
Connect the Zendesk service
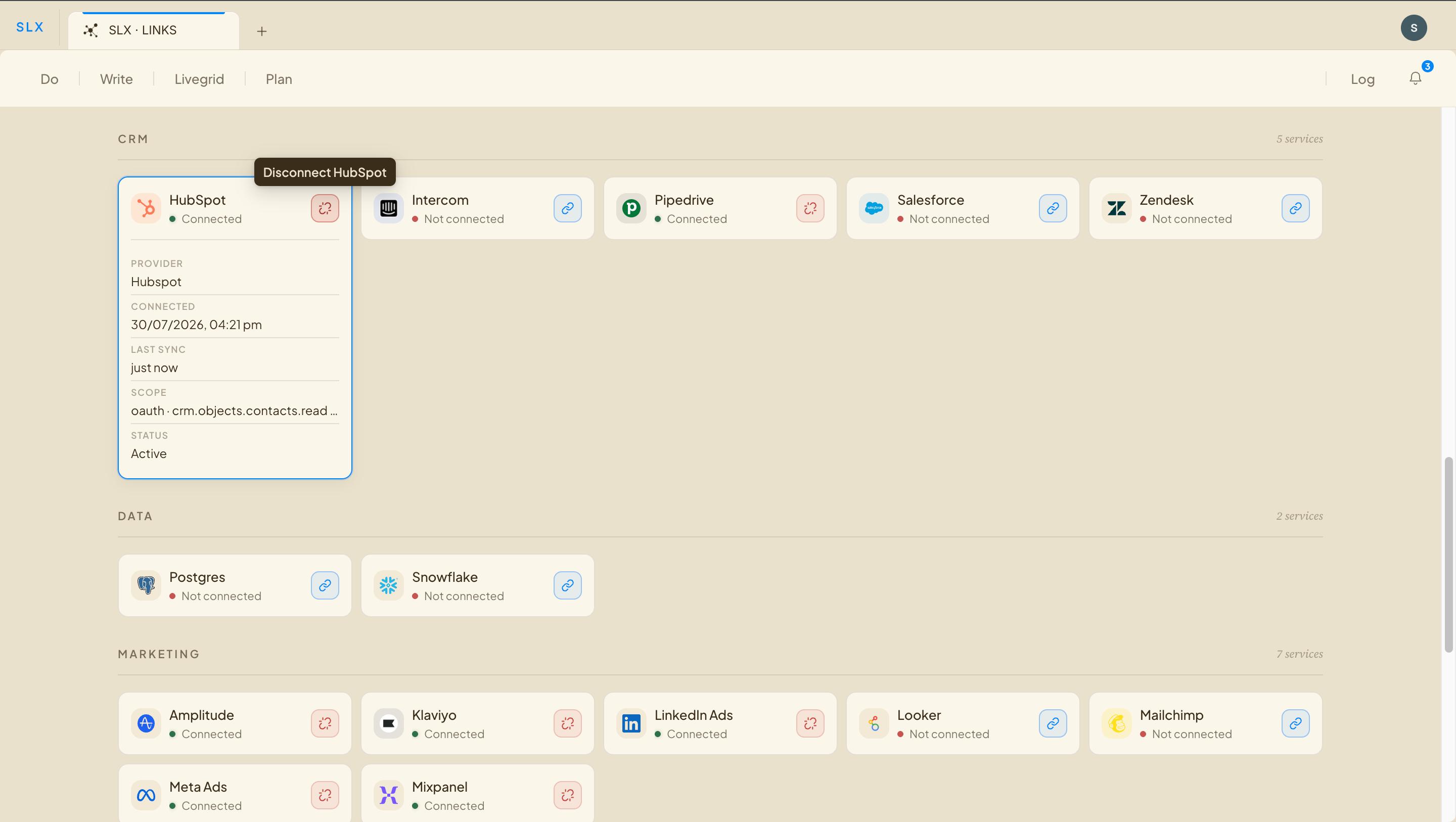pos(1295,208)
